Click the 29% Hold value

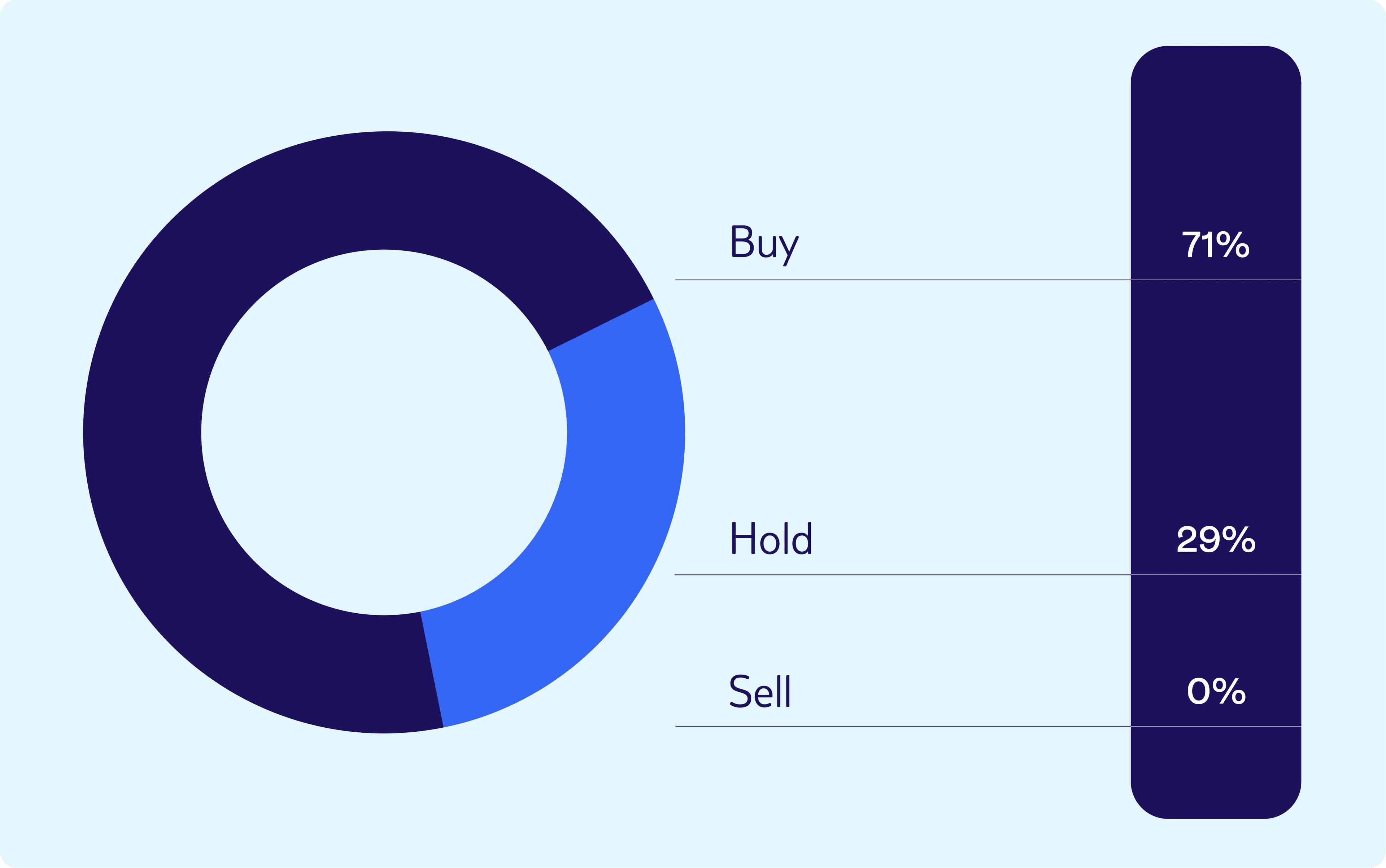(x=1215, y=540)
